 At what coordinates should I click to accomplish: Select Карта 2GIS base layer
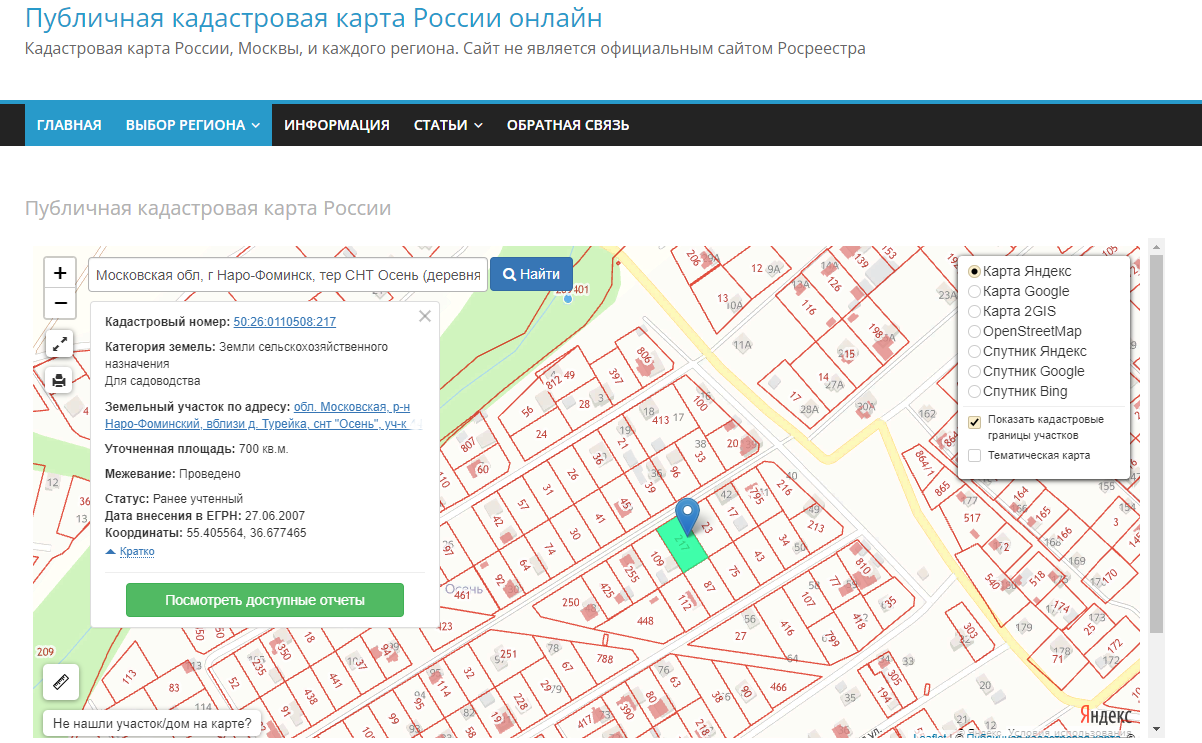click(974, 311)
